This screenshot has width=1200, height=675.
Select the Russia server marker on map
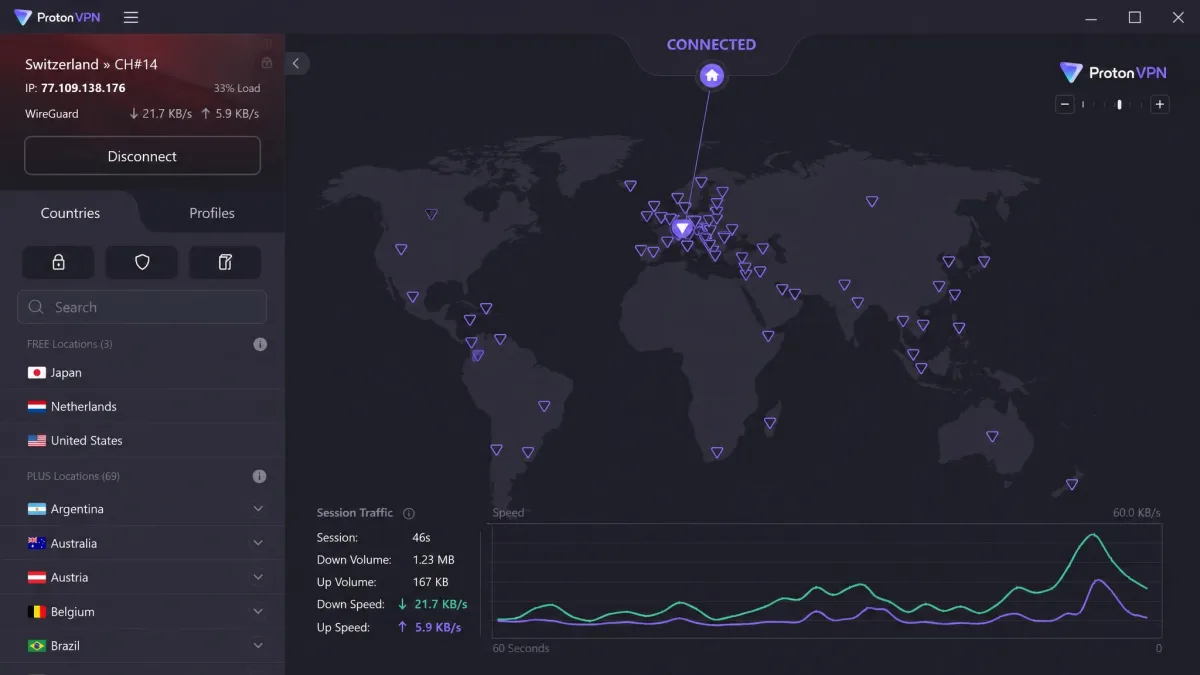pyautogui.click(x=872, y=201)
